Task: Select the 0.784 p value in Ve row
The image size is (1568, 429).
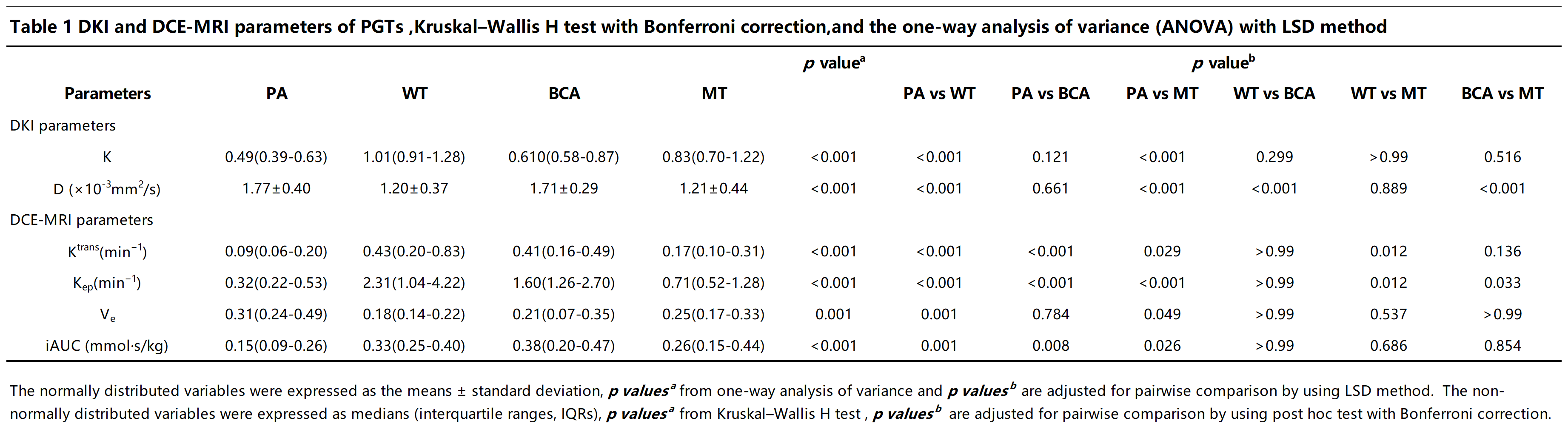Action: (1051, 315)
